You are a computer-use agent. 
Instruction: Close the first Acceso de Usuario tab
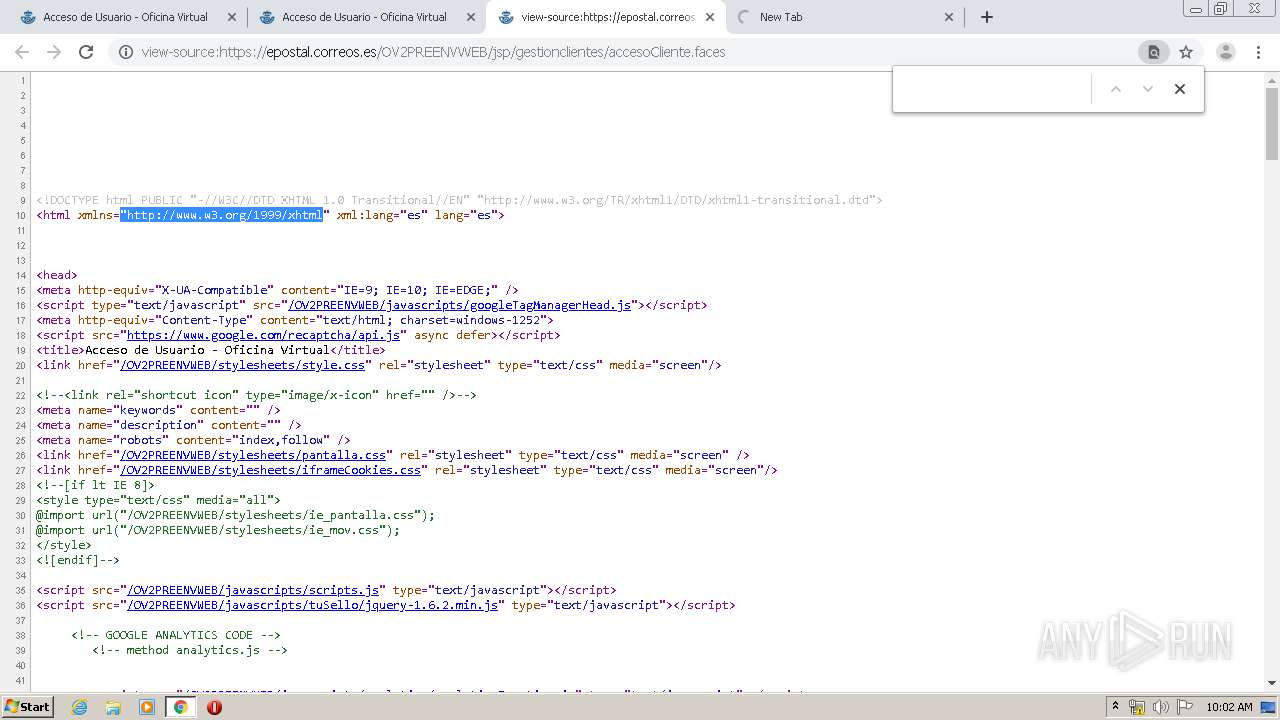(x=232, y=17)
